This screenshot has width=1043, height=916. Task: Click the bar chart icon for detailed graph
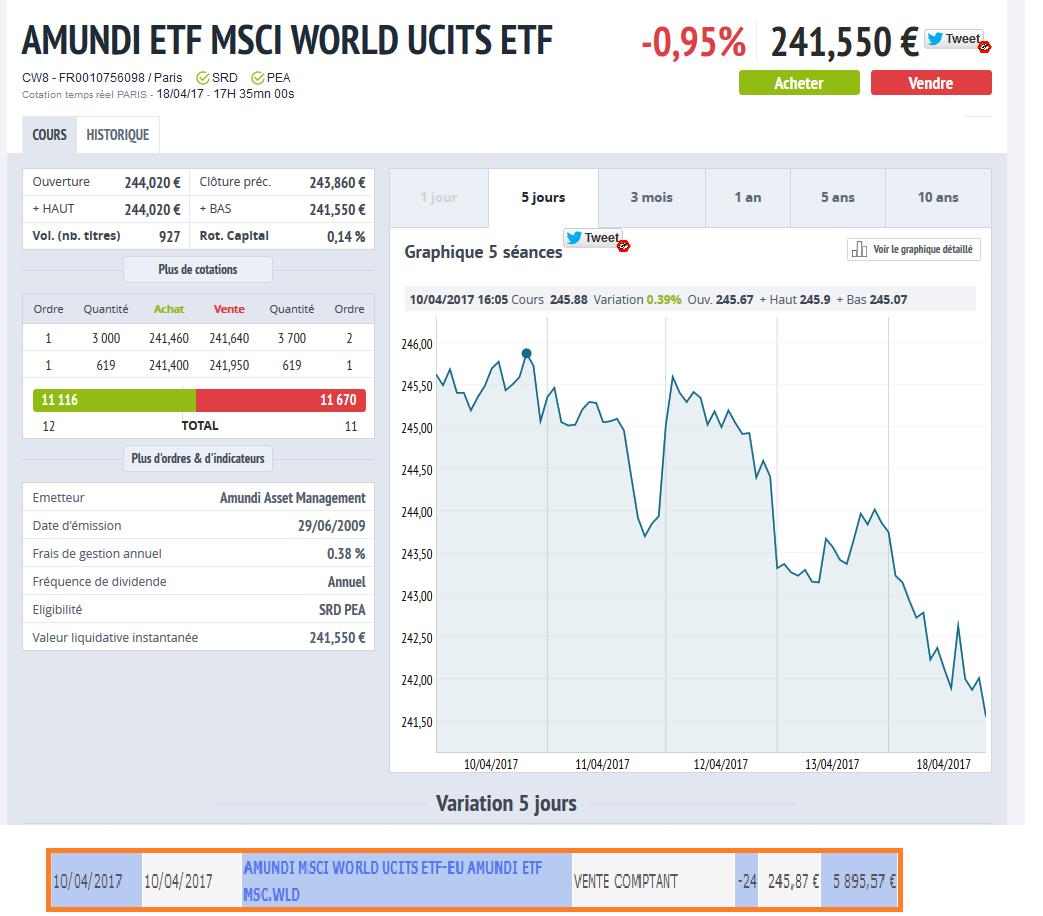click(858, 250)
